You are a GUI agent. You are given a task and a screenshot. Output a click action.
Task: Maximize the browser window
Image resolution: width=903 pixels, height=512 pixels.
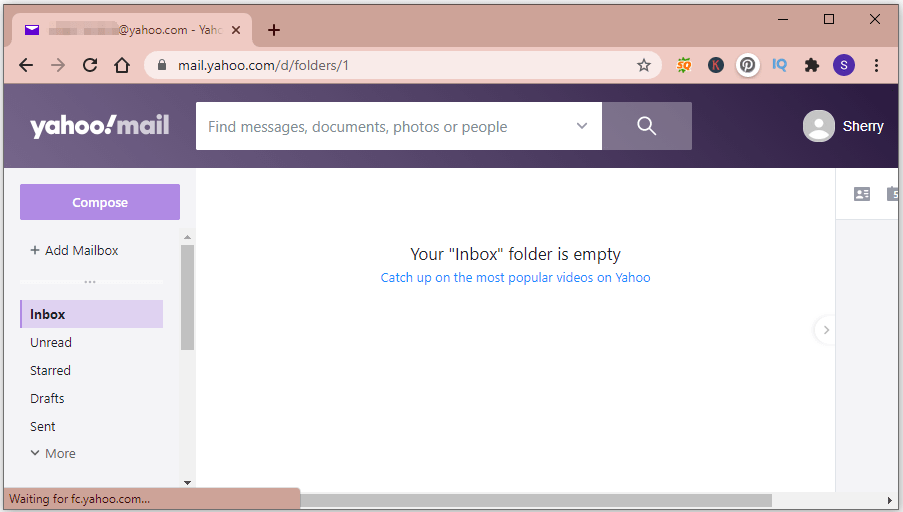coord(829,19)
